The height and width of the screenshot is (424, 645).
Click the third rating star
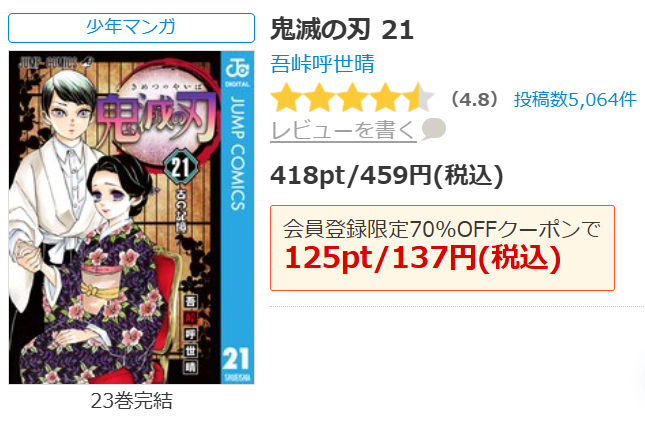352,98
